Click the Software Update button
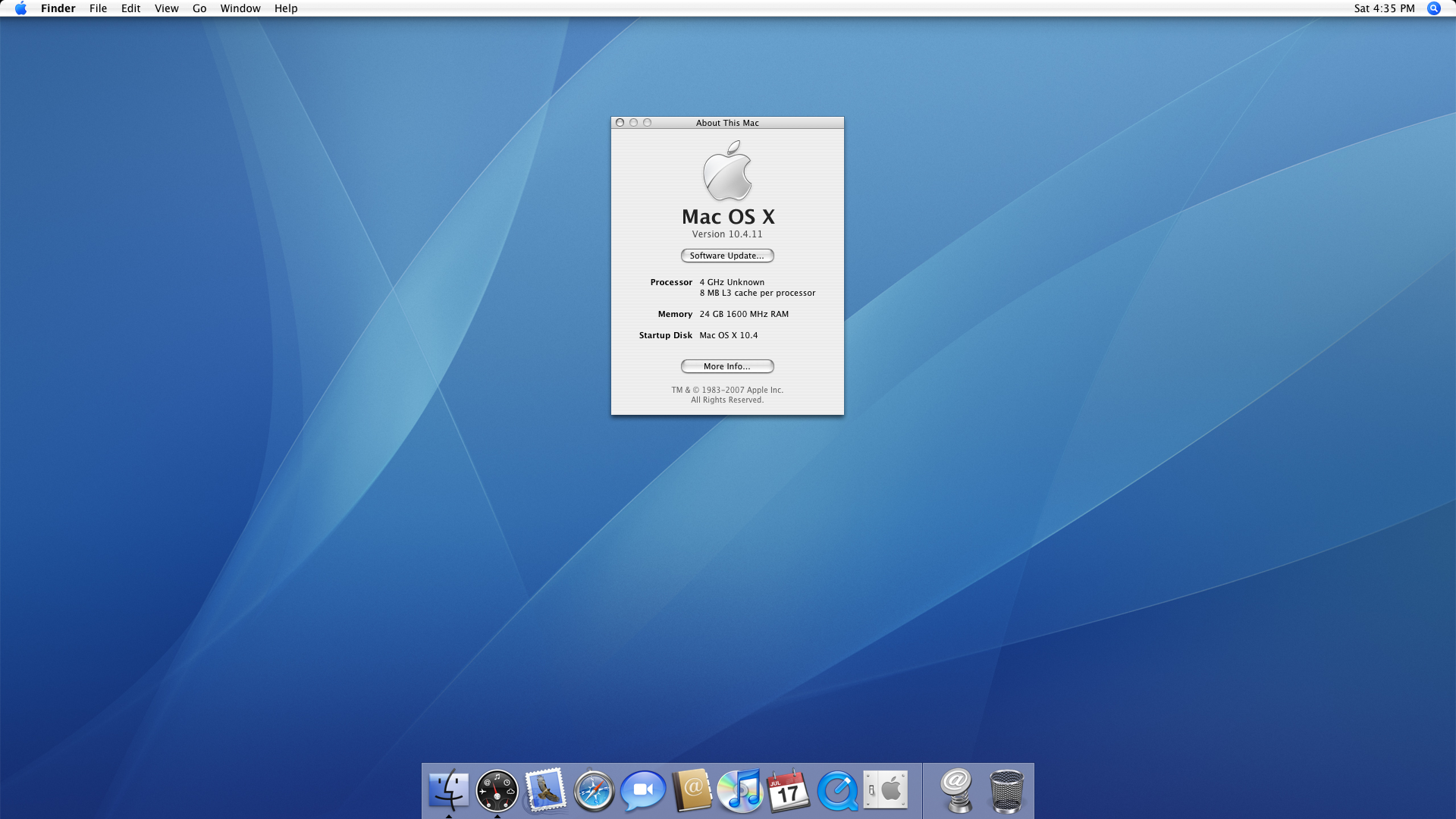1456x819 pixels. click(727, 256)
